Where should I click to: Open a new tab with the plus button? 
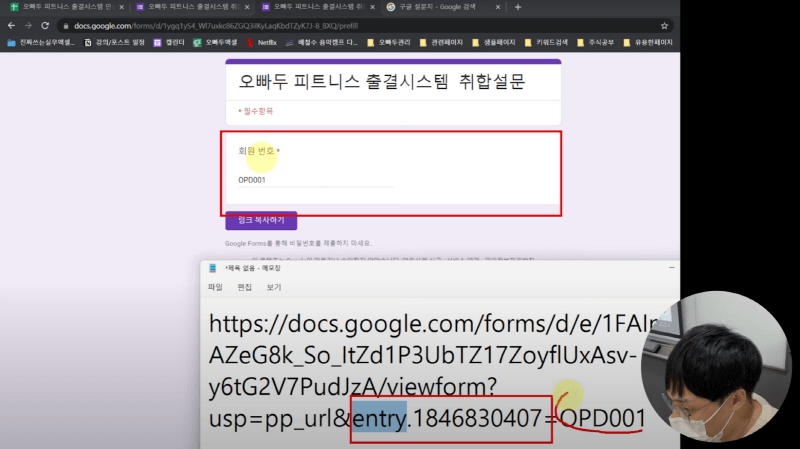[518, 7]
